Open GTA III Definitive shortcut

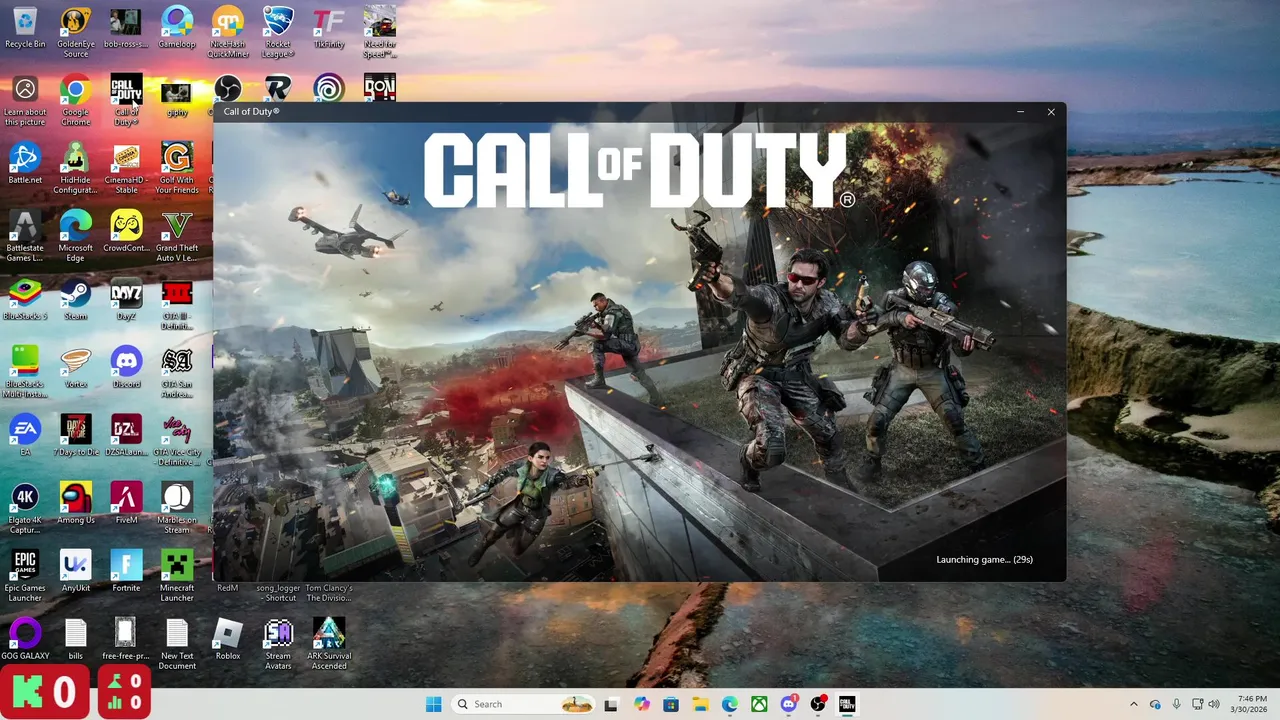click(177, 304)
